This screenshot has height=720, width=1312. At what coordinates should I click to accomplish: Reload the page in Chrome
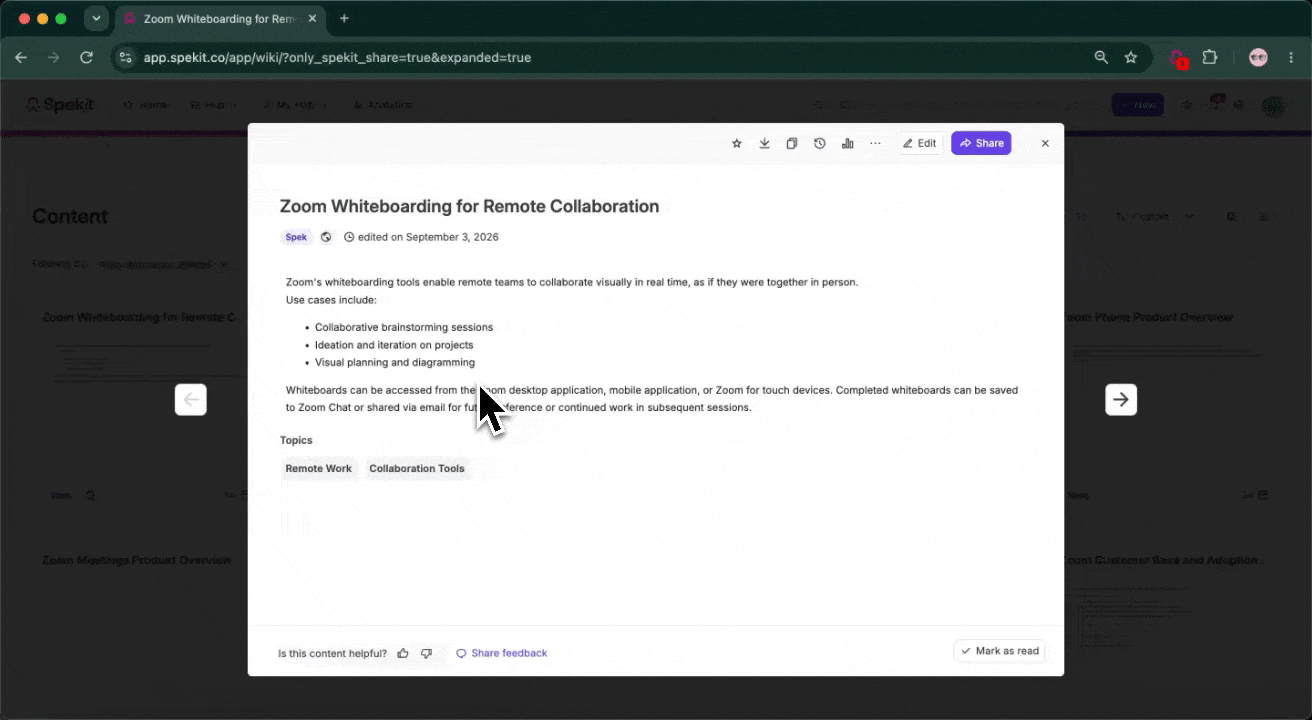pyautogui.click(x=86, y=58)
